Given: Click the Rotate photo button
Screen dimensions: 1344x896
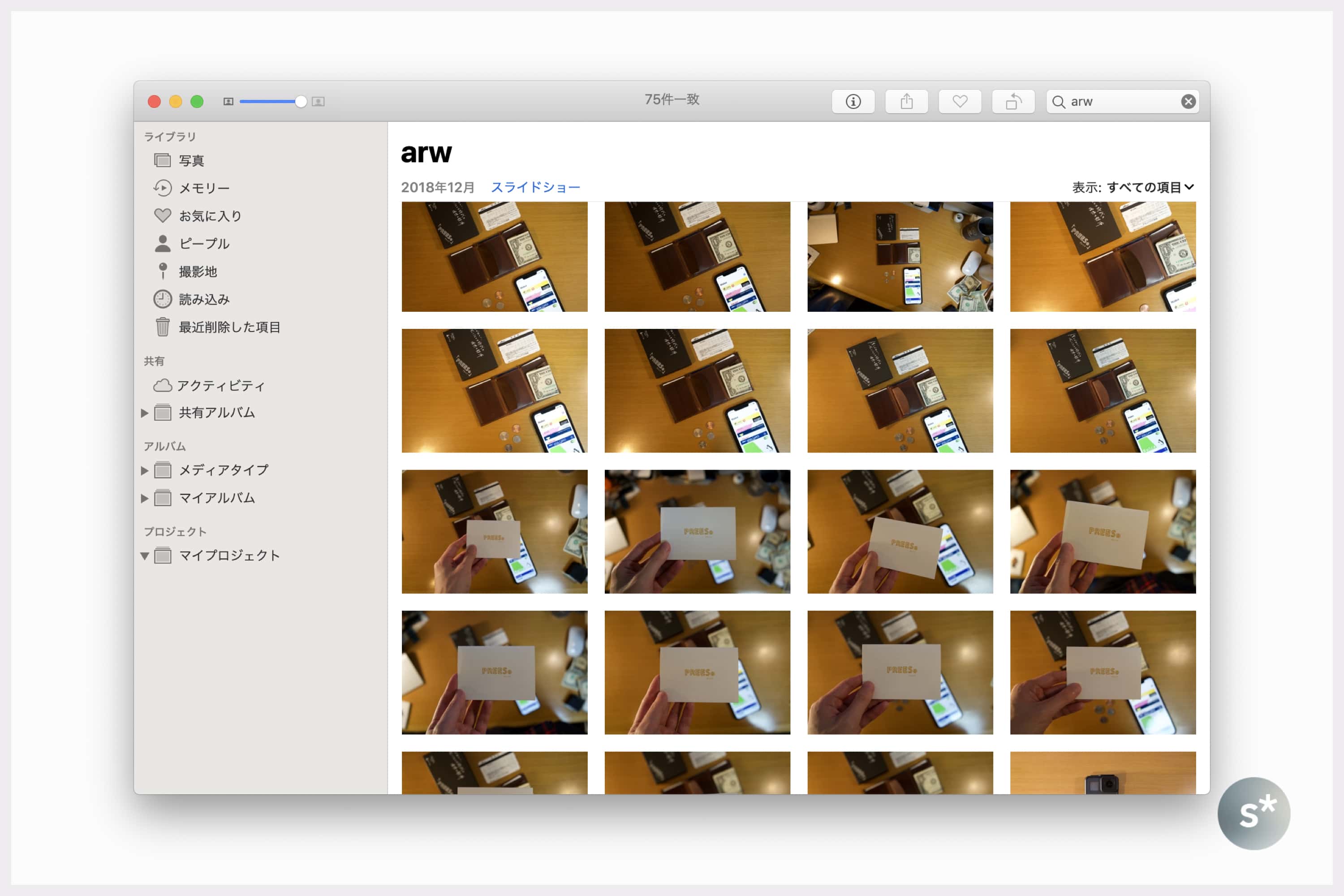Looking at the screenshot, I should [1013, 102].
